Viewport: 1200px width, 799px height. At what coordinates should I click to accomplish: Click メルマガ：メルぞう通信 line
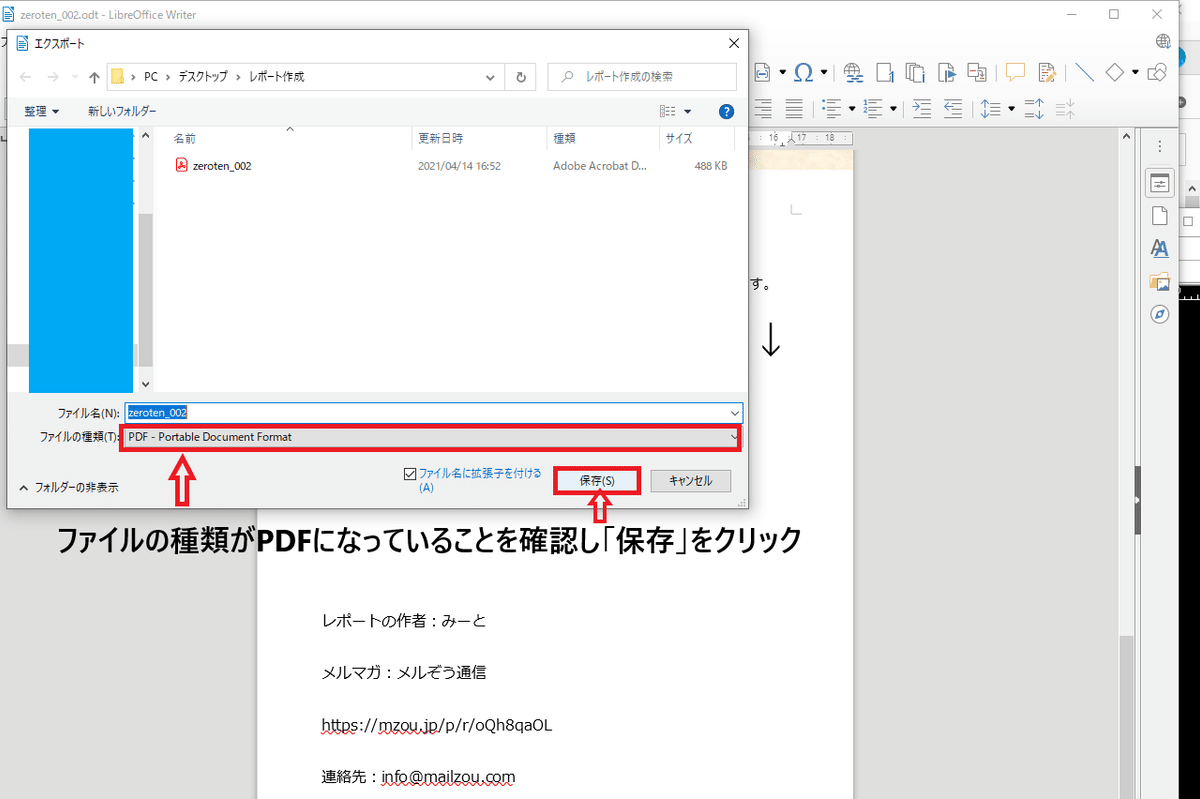point(404,673)
